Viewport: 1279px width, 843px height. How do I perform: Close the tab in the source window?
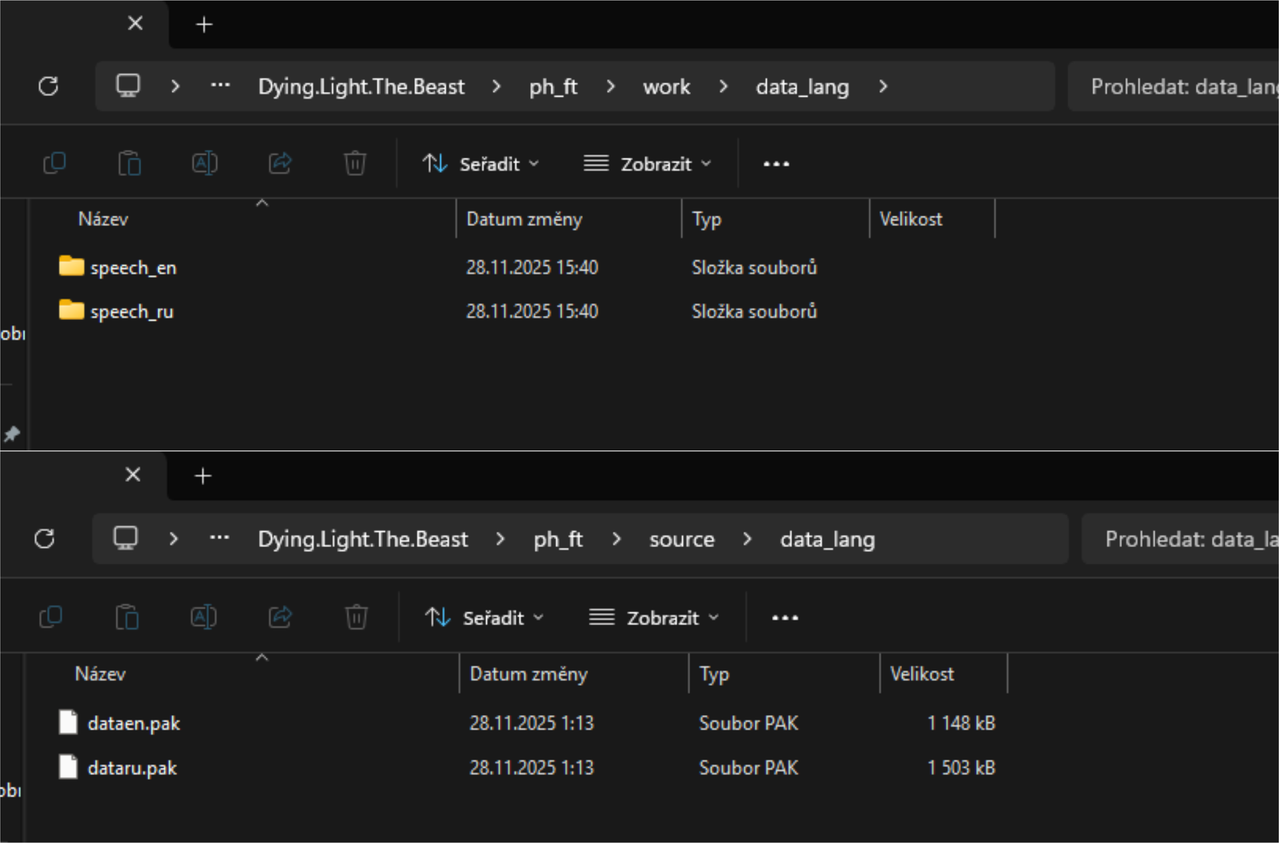(x=133, y=474)
